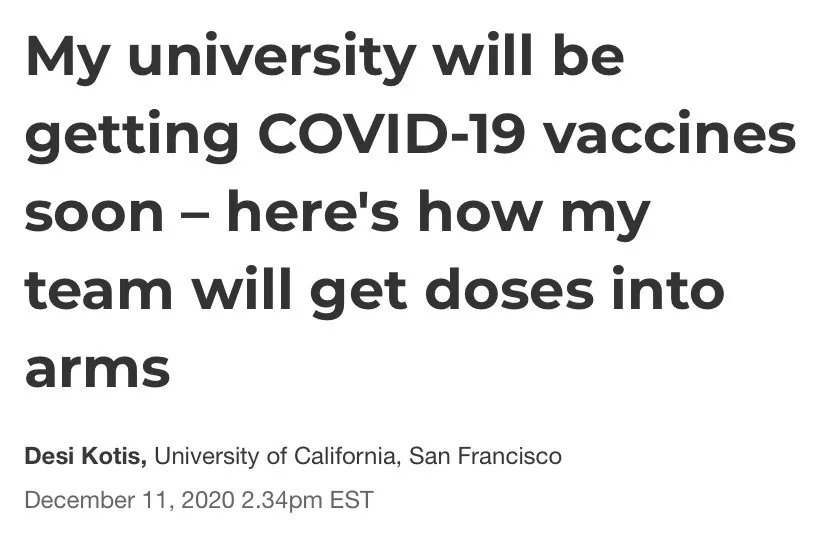Click the year 2020 in the date line
This screenshot has height=540, width=828.
(x=208, y=499)
